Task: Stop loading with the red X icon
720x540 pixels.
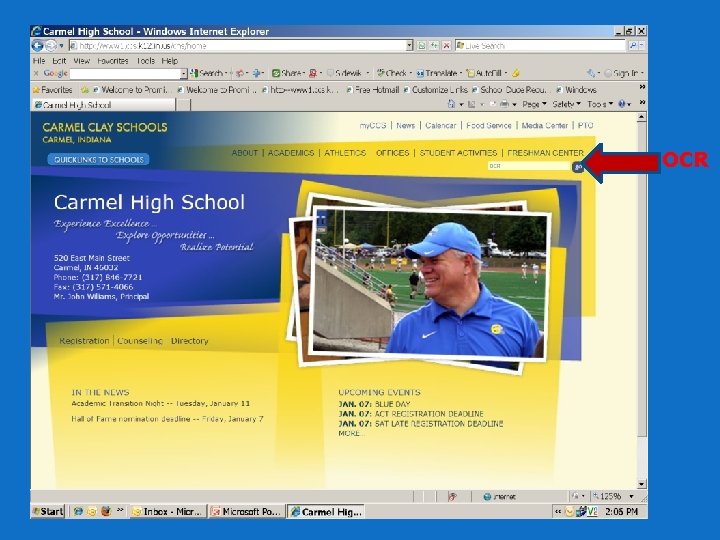Action: coord(446,45)
